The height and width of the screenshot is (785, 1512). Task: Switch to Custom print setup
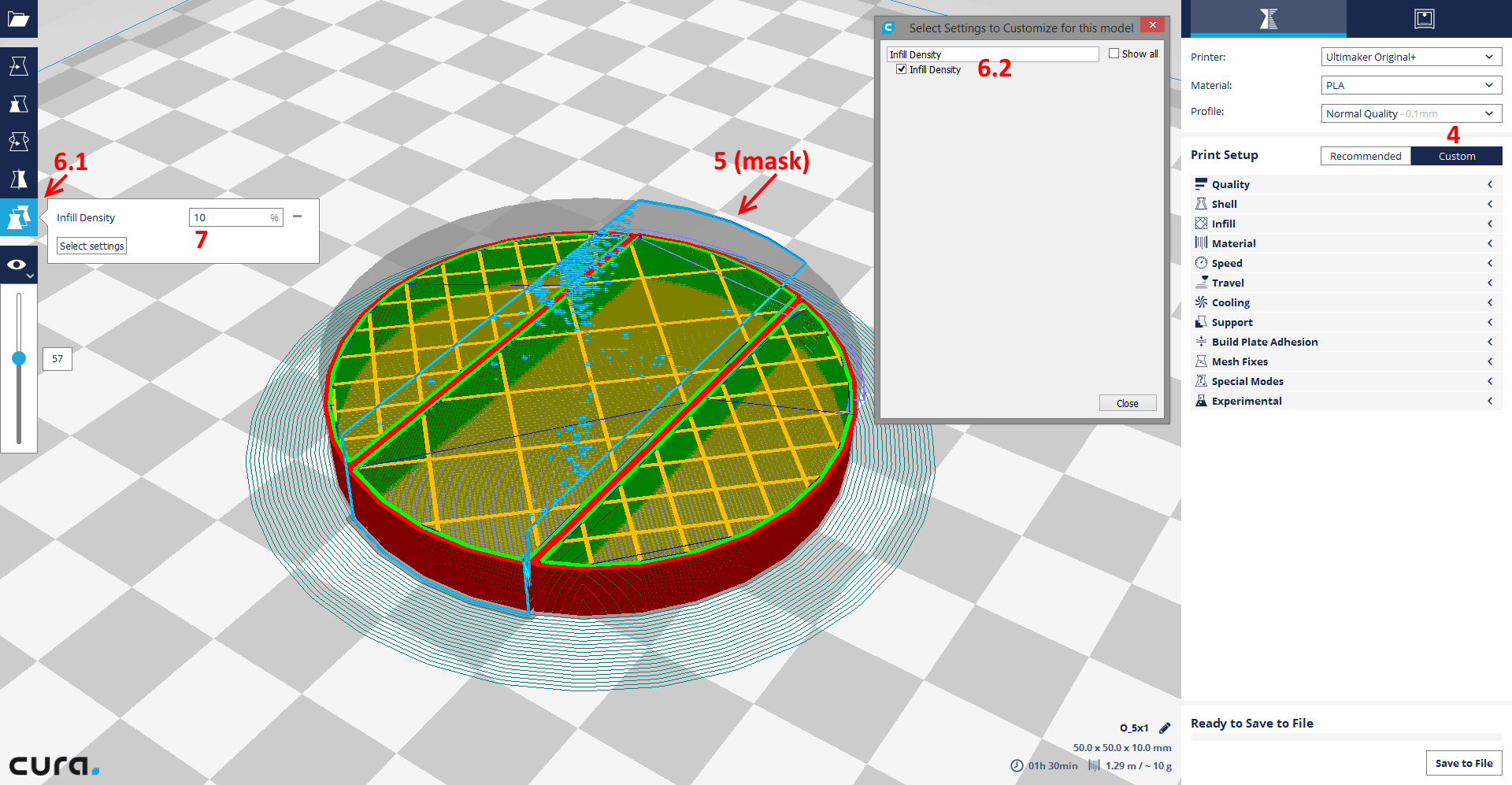pos(1457,156)
